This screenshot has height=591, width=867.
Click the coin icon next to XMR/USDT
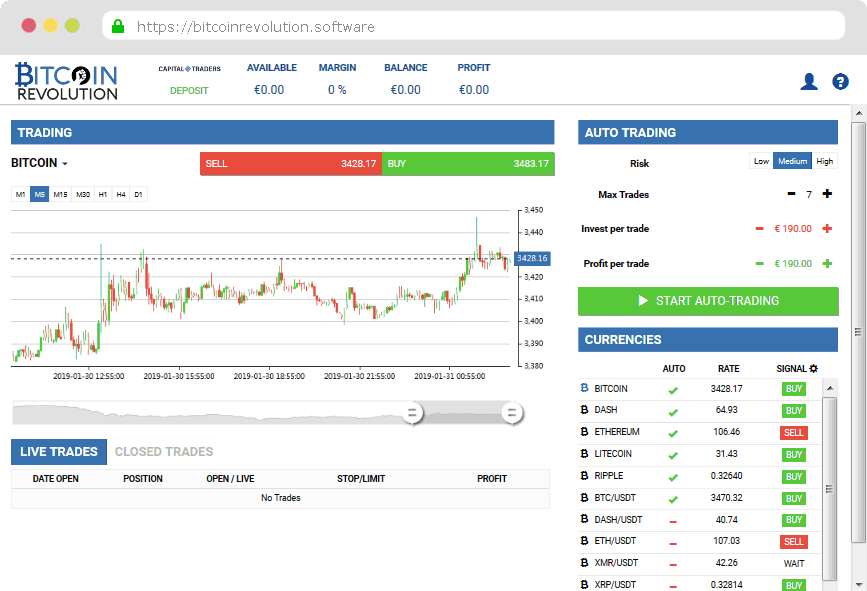click(584, 562)
